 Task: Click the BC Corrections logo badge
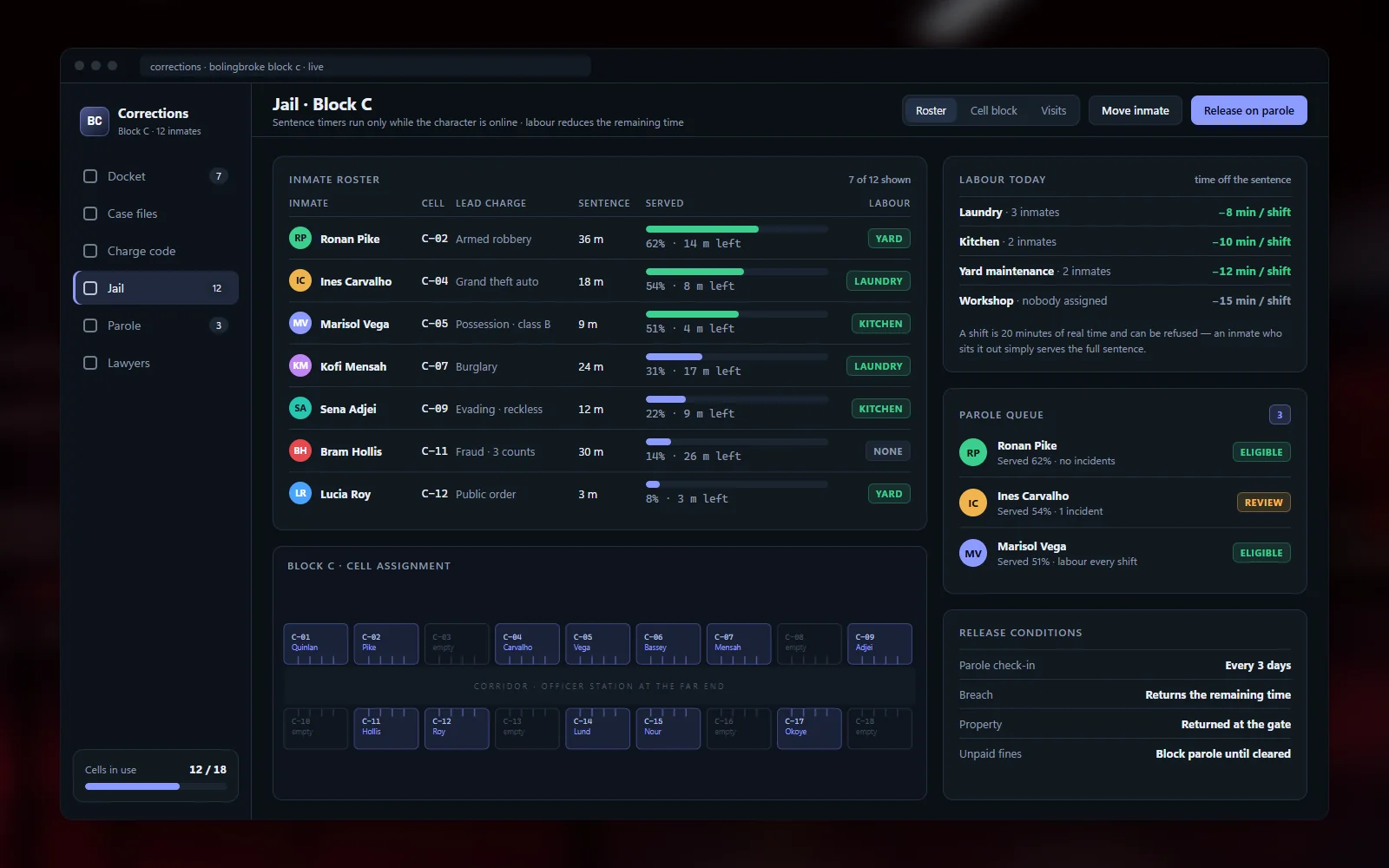(95, 122)
